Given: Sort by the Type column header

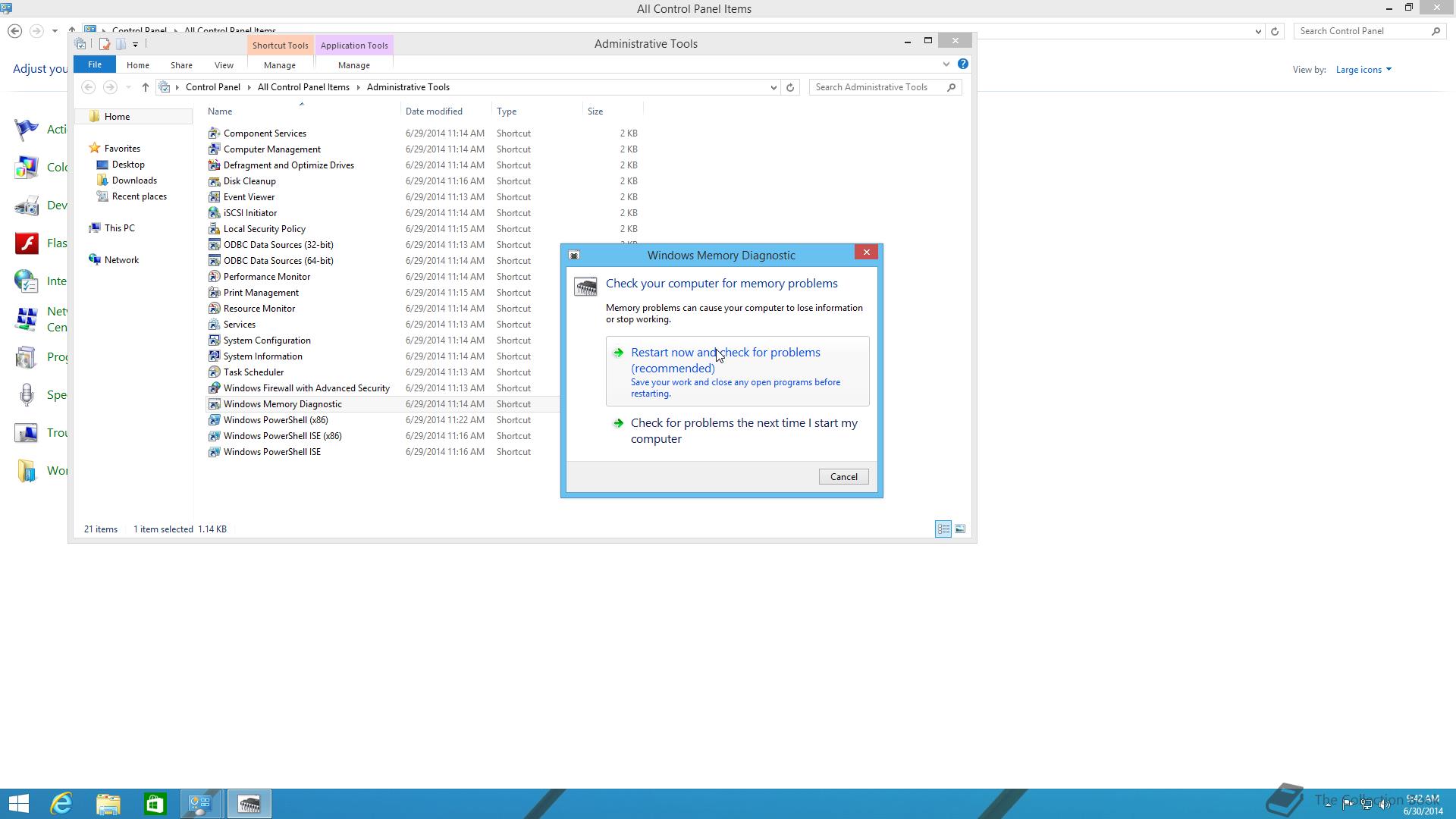Looking at the screenshot, I should coord(537,111).
